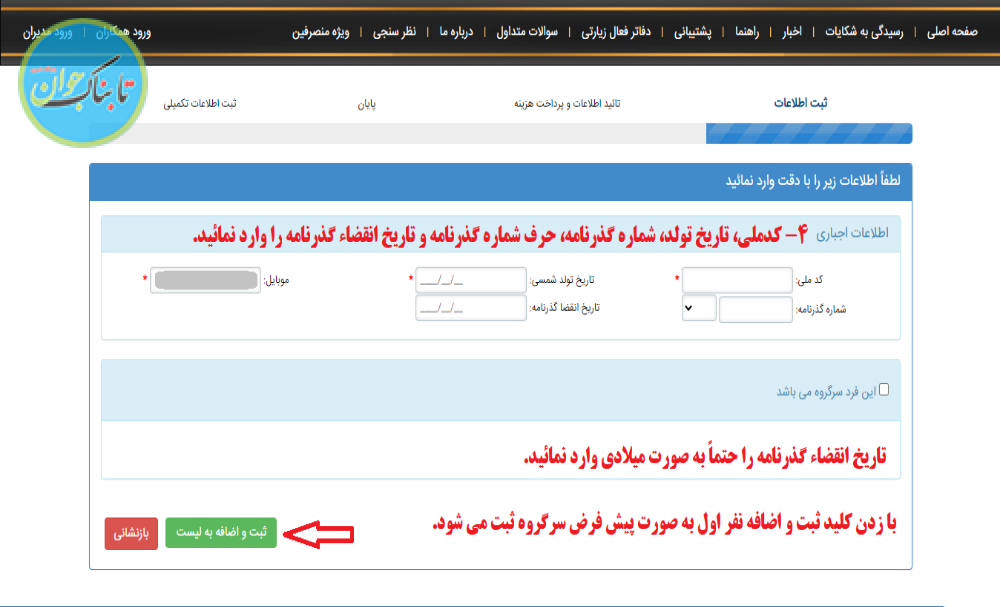Viewport: 1001px width, 607px height.
Task: Click the تاریخ تولد شمسی date field
Action: point(470,280)
